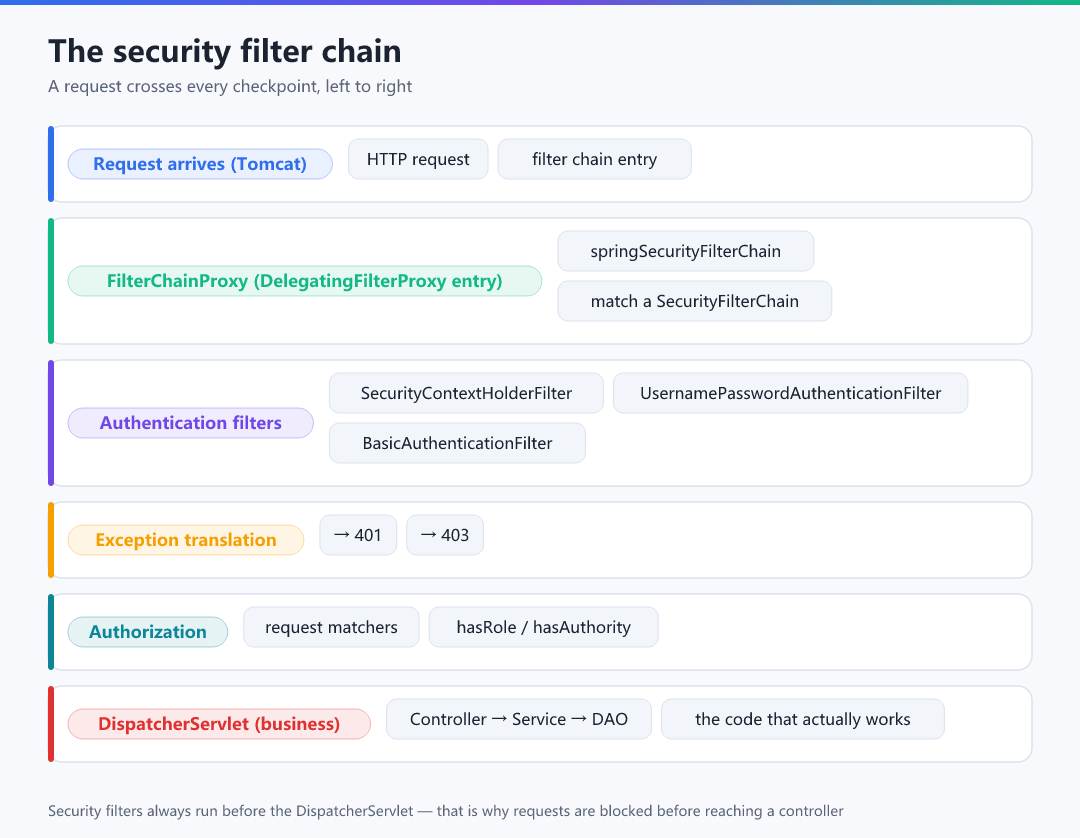Select the 'HTTP request' chip
Screen dimensions: 1080x838
click(x=418, y=159)
